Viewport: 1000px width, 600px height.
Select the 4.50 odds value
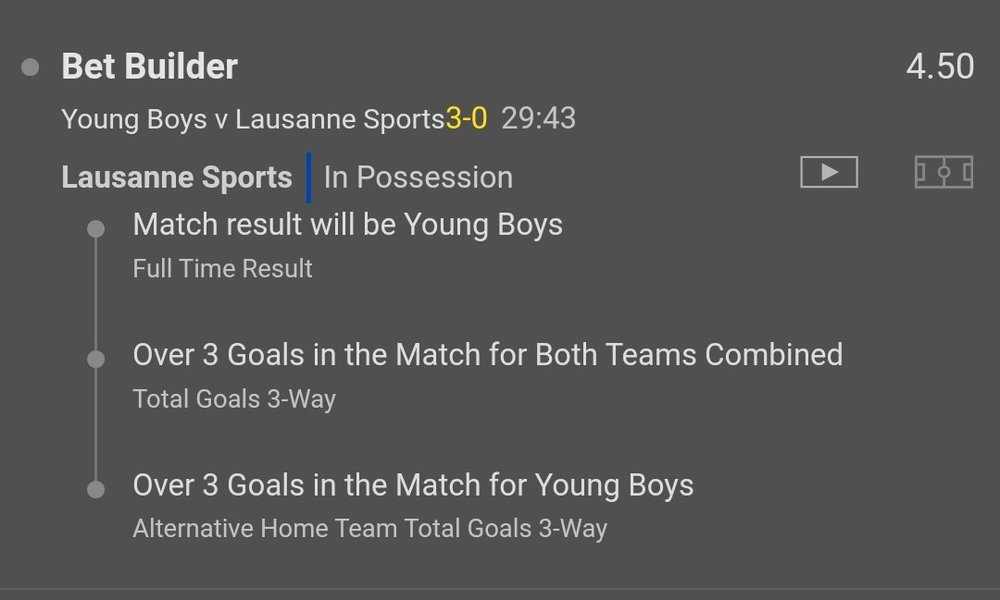(x=939, y=67)
